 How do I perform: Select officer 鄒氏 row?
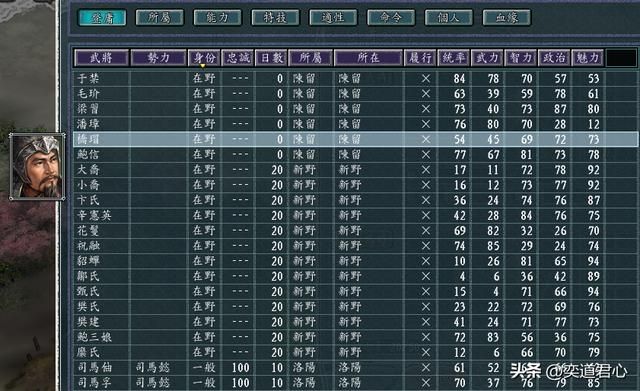[355, 276]
